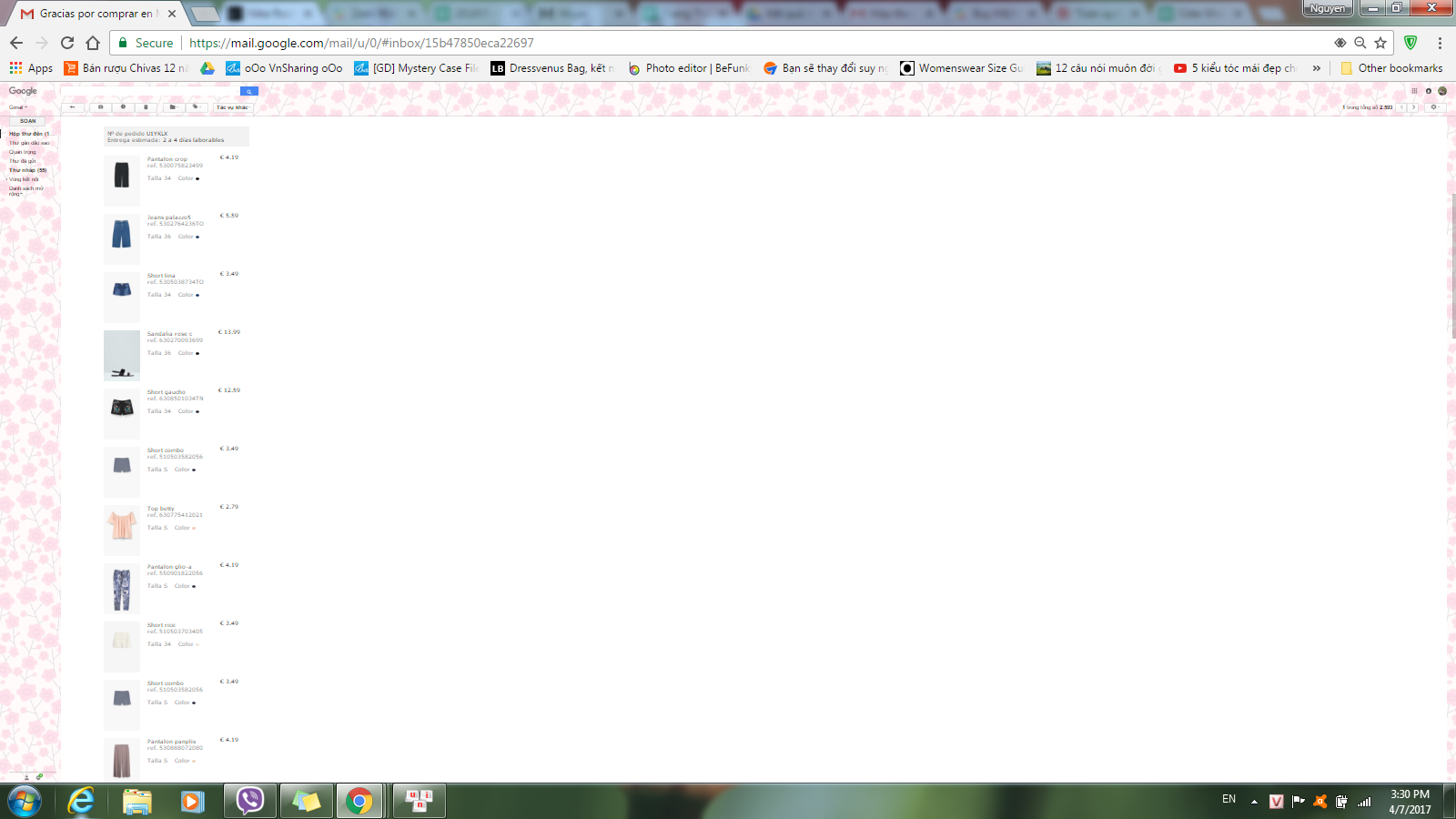Screen dimensions: 1456x819
Task: Report spam with the exclamation icon
Action: [123, 107]
